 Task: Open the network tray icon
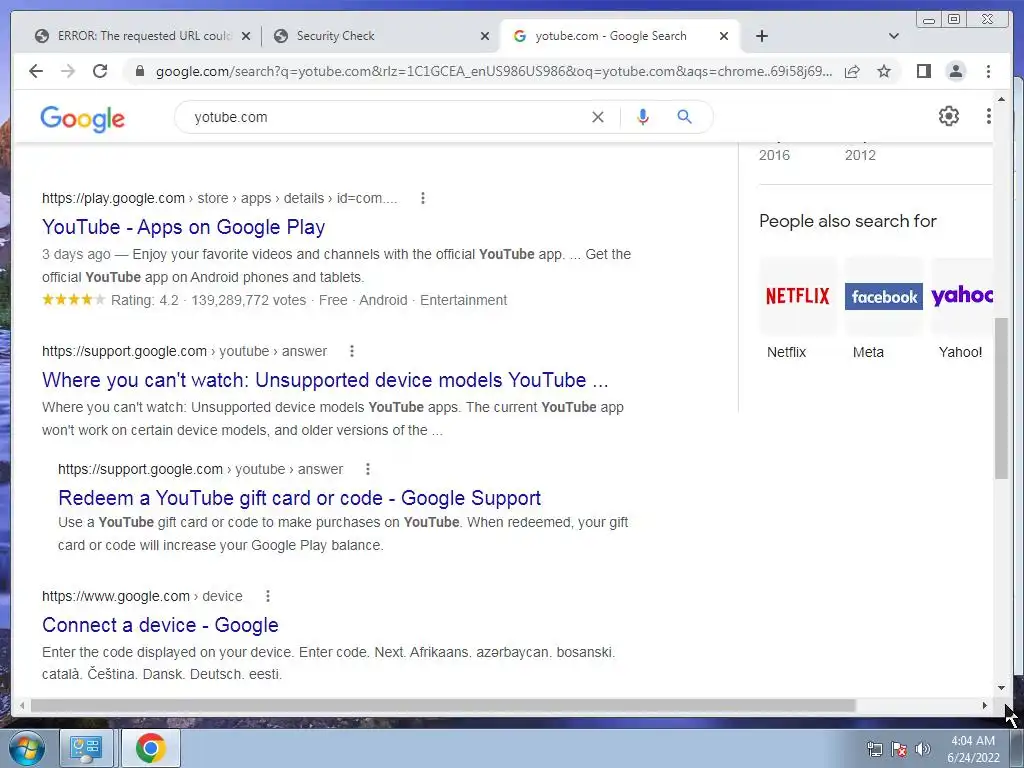(874, 748)
